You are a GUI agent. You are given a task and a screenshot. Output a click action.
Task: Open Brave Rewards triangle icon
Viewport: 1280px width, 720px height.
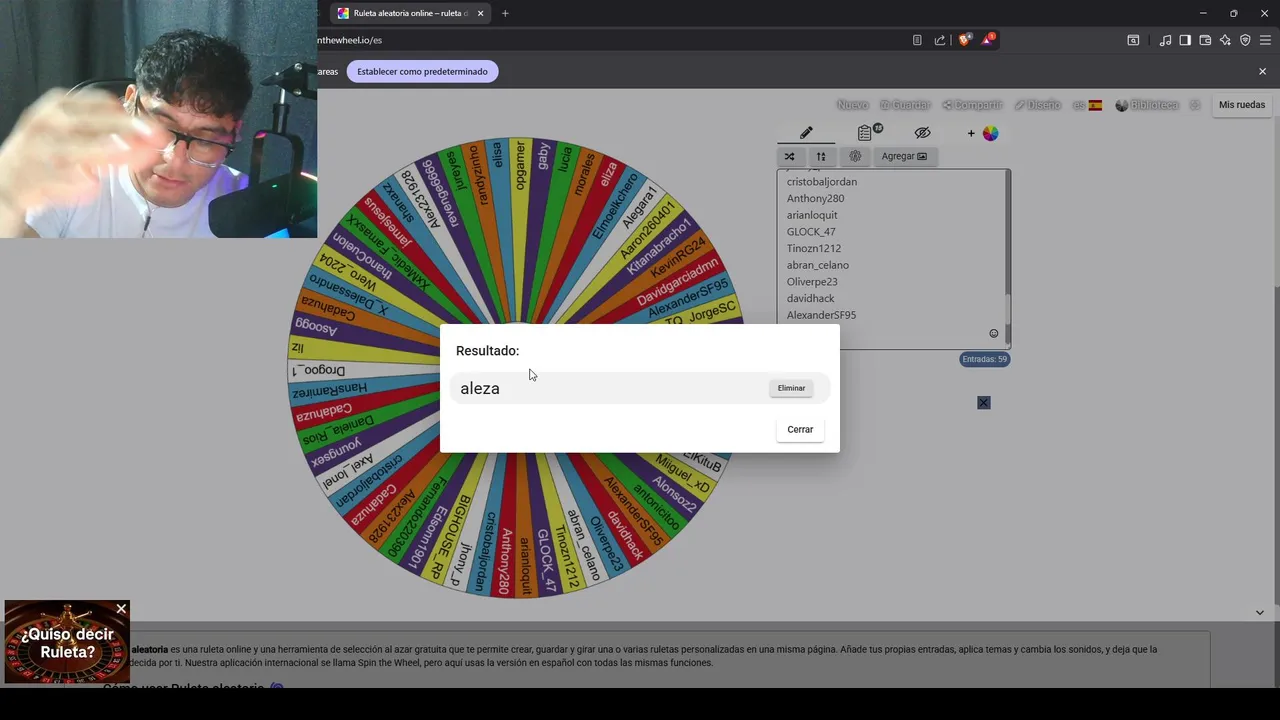(988, 40)
